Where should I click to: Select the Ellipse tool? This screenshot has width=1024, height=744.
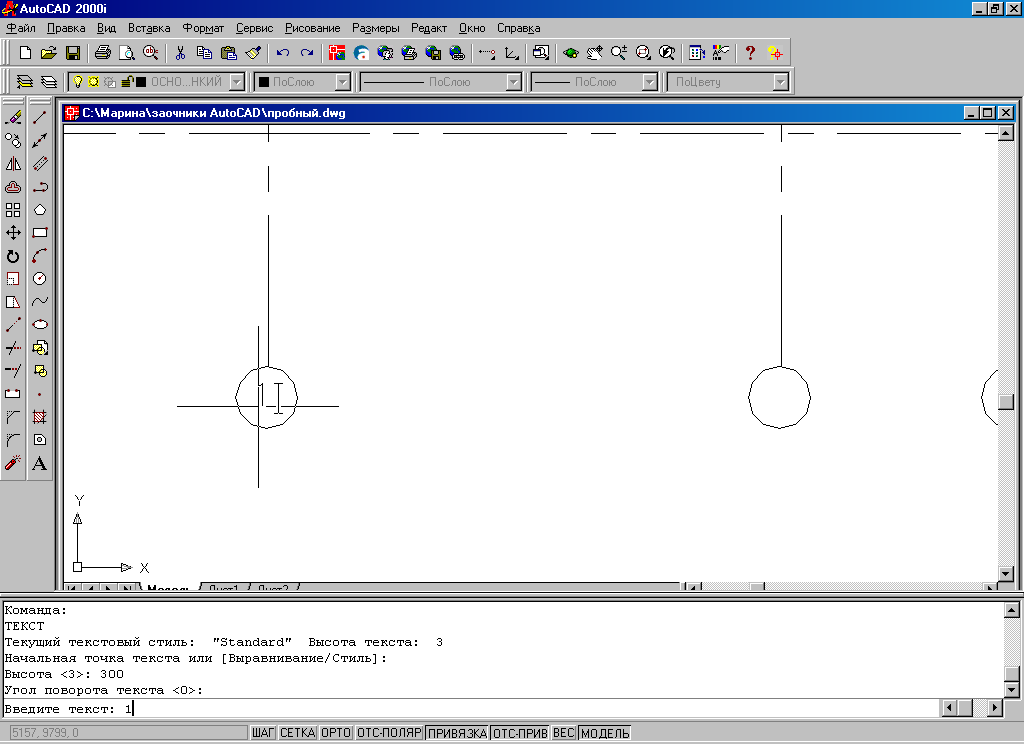(x=40, y=325)
